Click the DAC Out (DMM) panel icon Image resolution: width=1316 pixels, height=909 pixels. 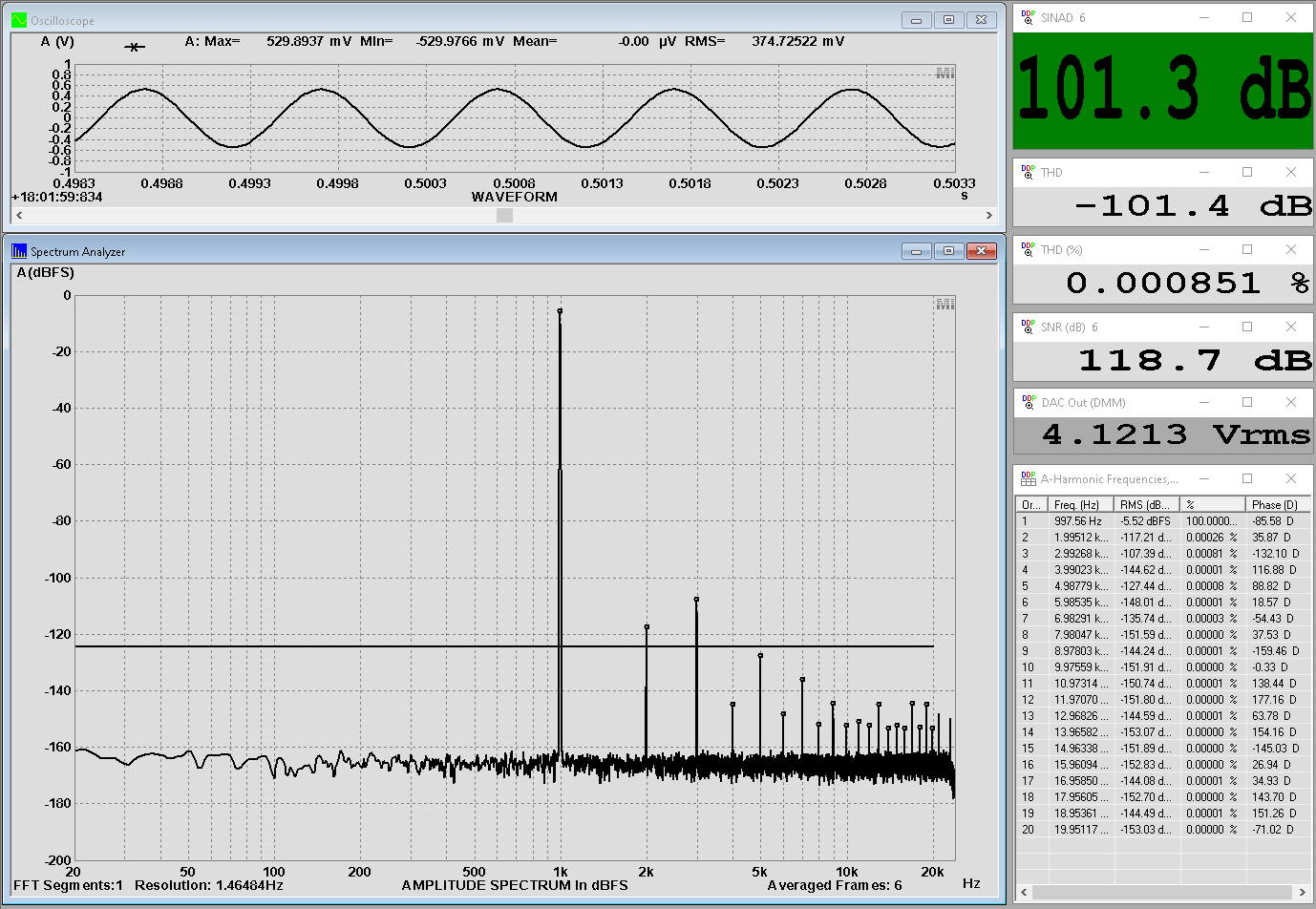pyautogui.click(x=1028, y=402)
